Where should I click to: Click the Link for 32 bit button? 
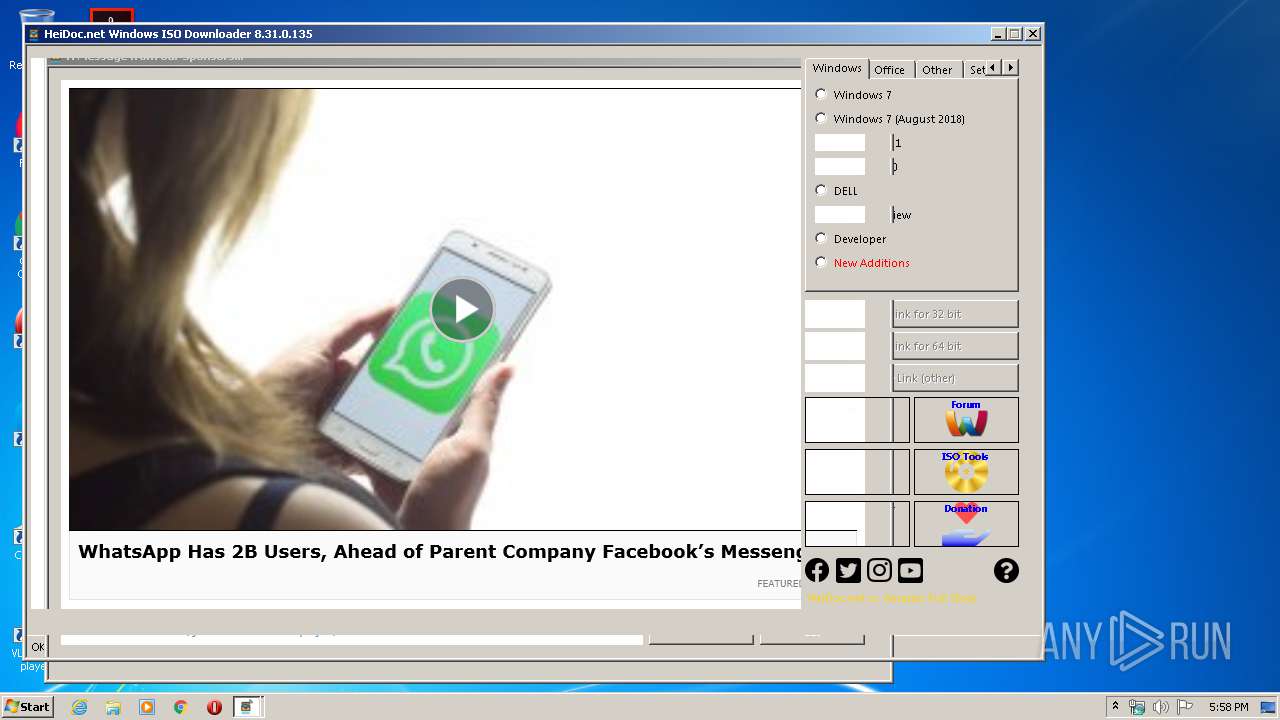tap(955, 314)
